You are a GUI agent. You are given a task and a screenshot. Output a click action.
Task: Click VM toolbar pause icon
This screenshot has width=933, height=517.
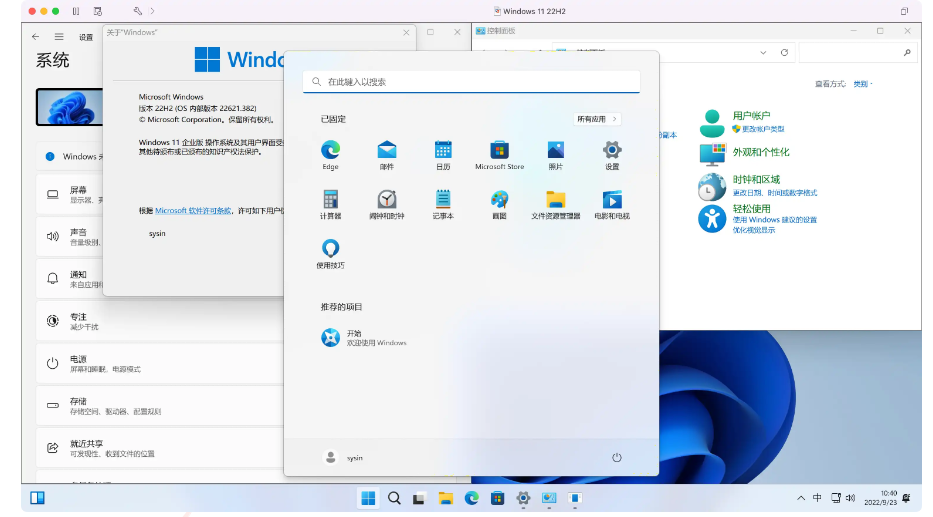(x=76, y=11)
